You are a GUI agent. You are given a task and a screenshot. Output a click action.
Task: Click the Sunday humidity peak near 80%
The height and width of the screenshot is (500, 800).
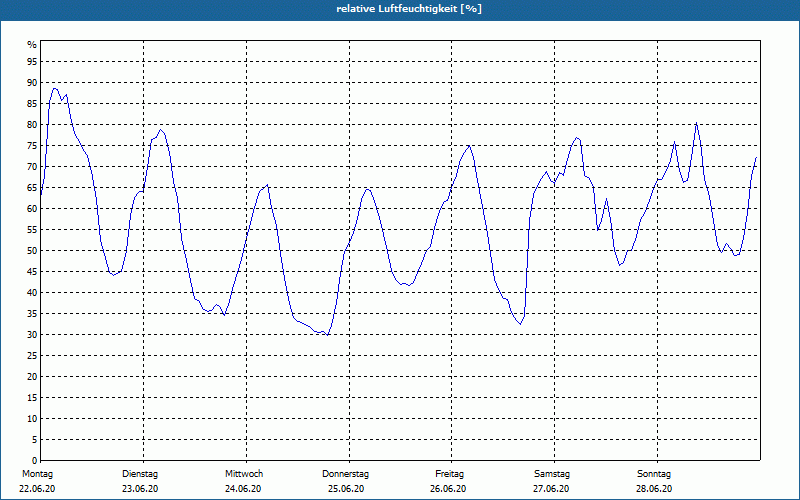tap(696, 123)
